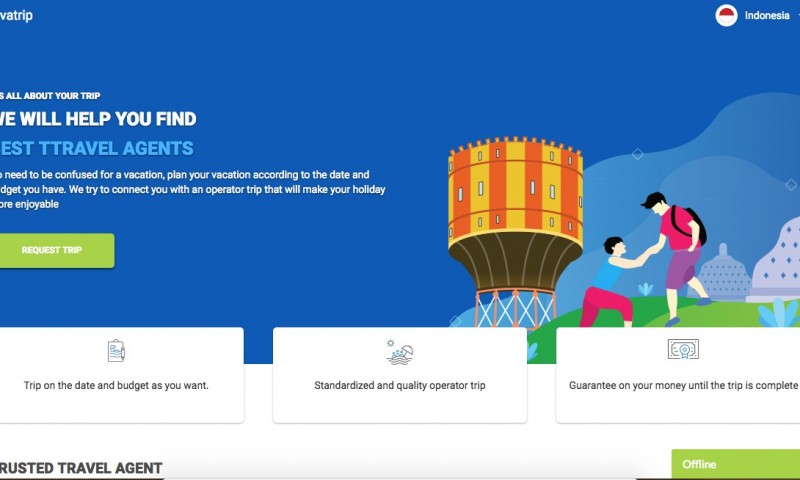Image resolution: width=800 pixels, height=480 pixels.
Task: Click the 'Best Ttravel Agents' headline
Action: 96,148
